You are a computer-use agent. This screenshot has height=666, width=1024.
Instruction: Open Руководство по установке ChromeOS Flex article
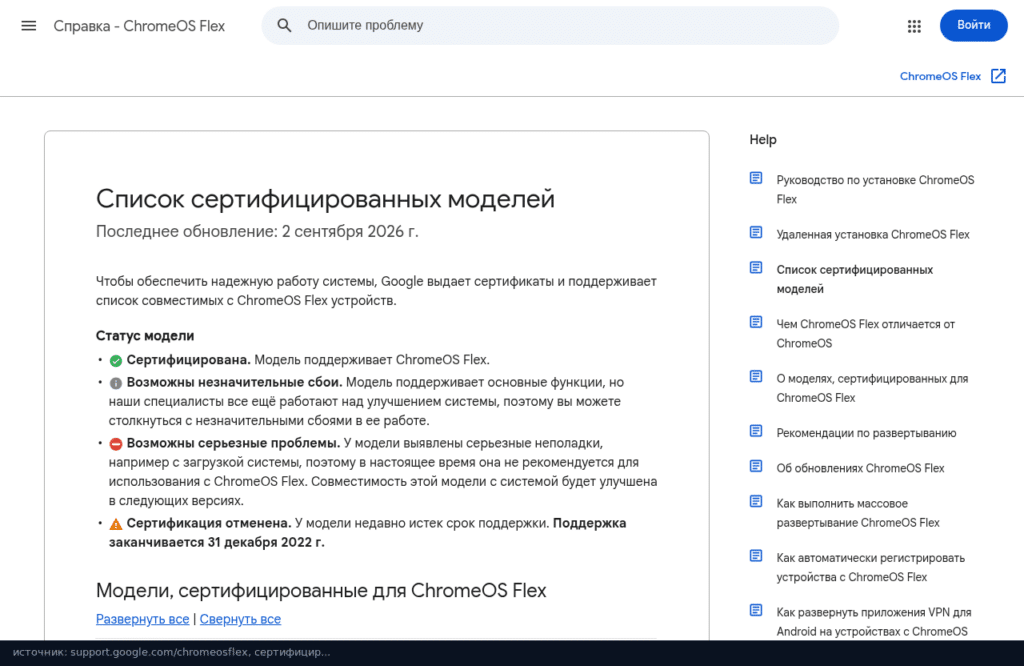[x=874, y=189]
